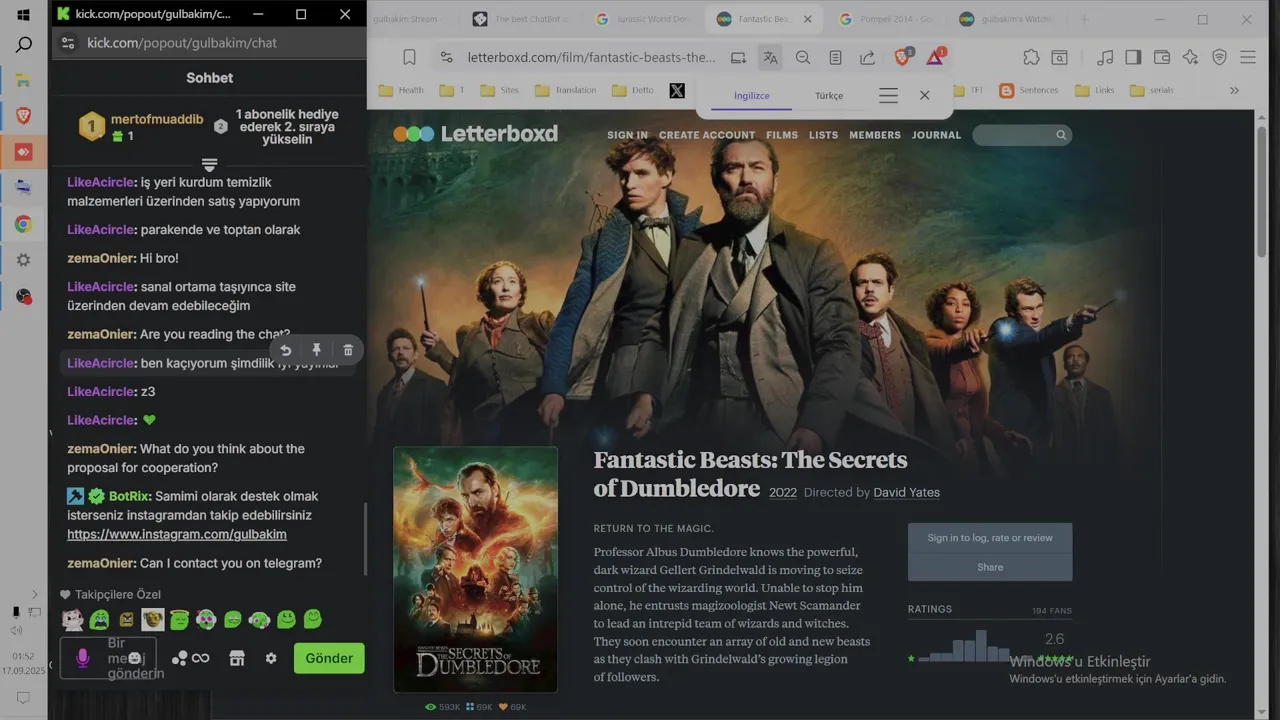
Task: Open the Translation bookmarks folder
Action: [x=566, y=90]
